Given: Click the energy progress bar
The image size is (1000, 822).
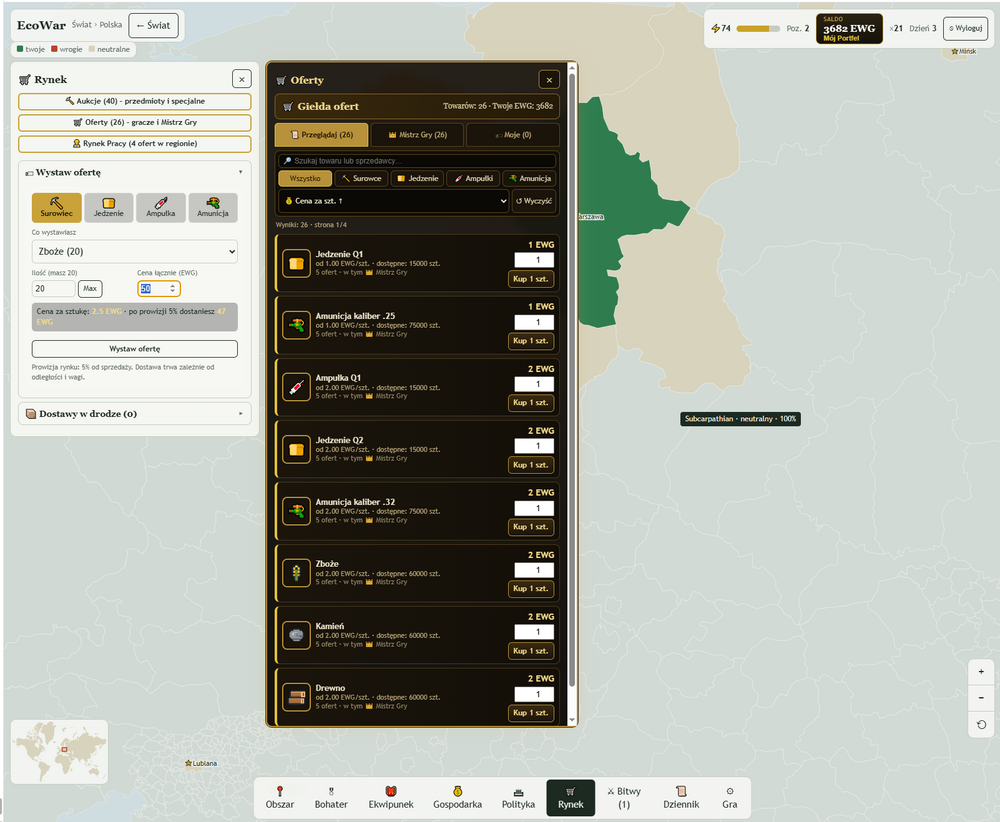Looking at the screenshot, I should coord(758,29).
